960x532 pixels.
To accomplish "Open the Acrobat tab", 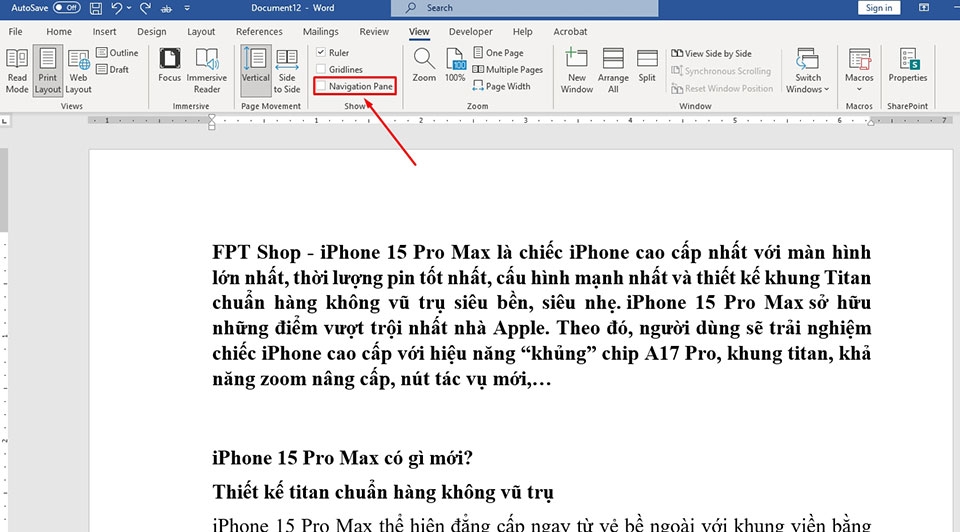I will (570, 31).
